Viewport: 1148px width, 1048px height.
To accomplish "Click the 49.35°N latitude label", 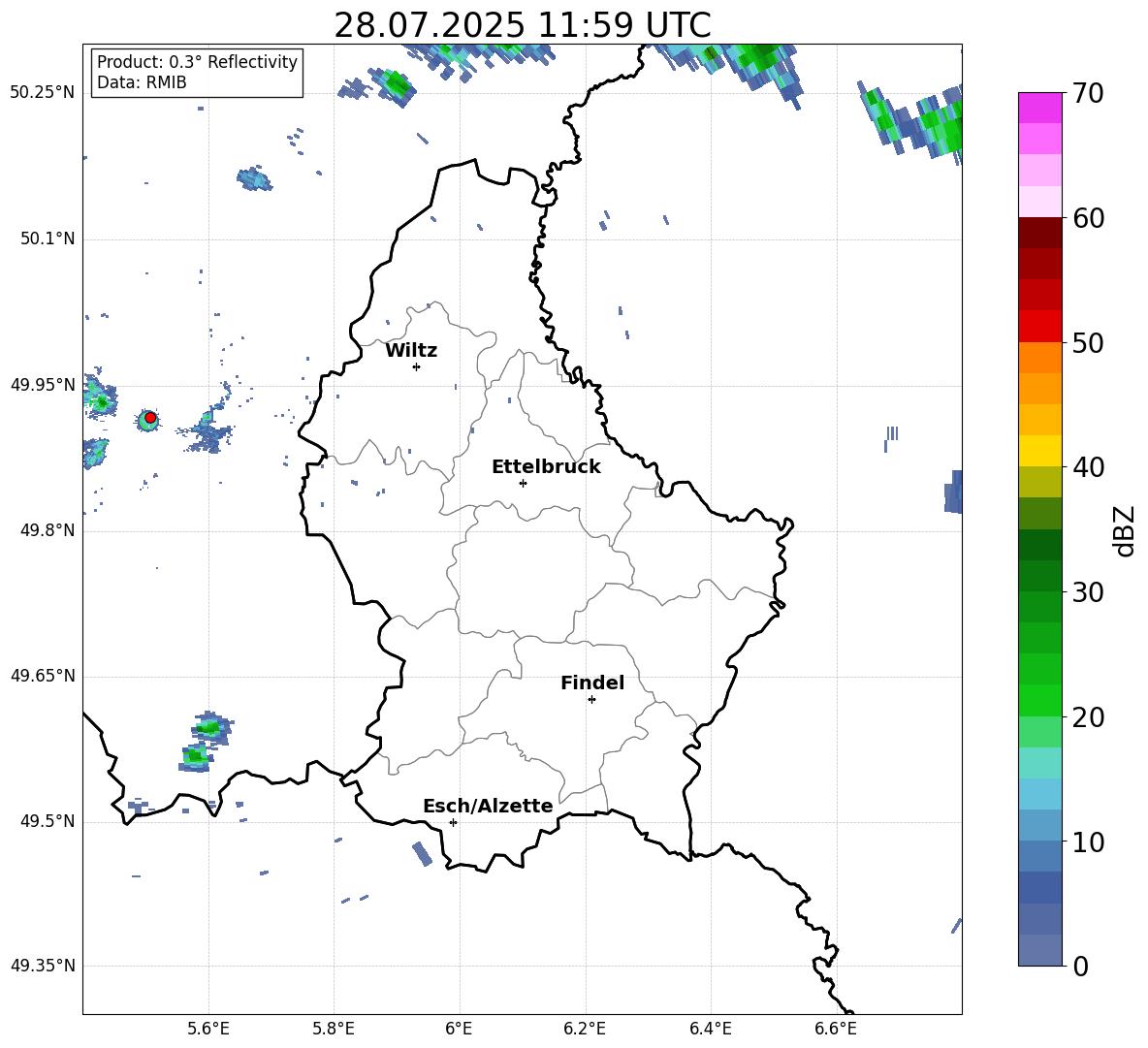I will click(x=43, y=966).
